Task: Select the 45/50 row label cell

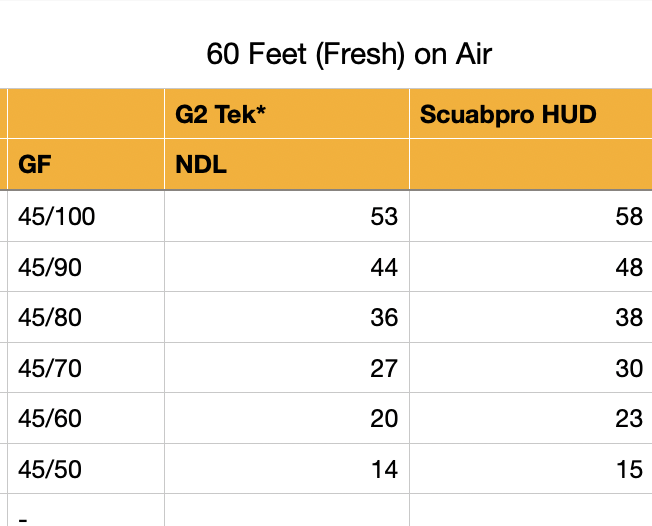Action: pyautogui.click(x=86, y=470)
